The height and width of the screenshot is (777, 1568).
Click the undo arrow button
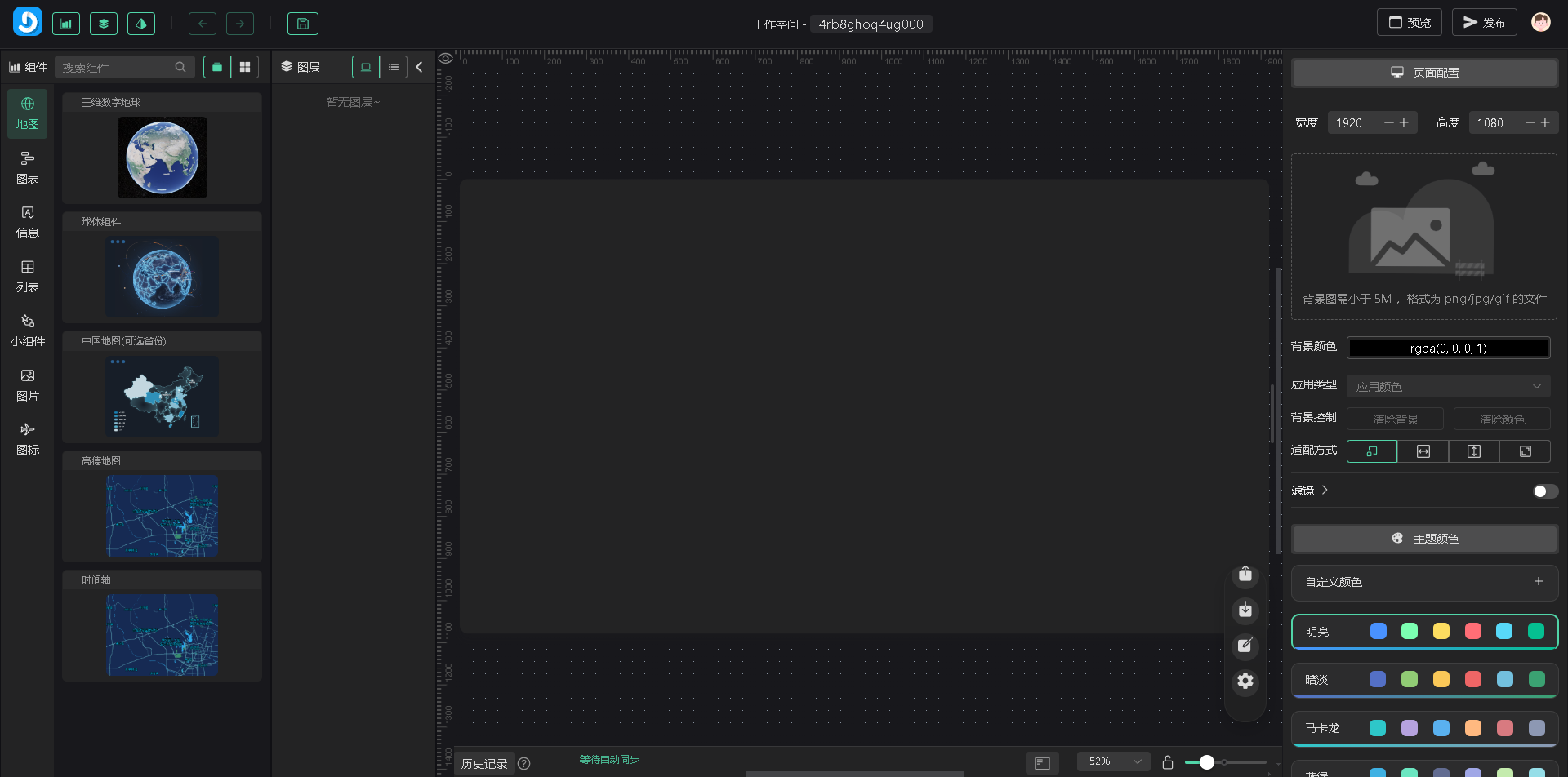click(203, 24)
